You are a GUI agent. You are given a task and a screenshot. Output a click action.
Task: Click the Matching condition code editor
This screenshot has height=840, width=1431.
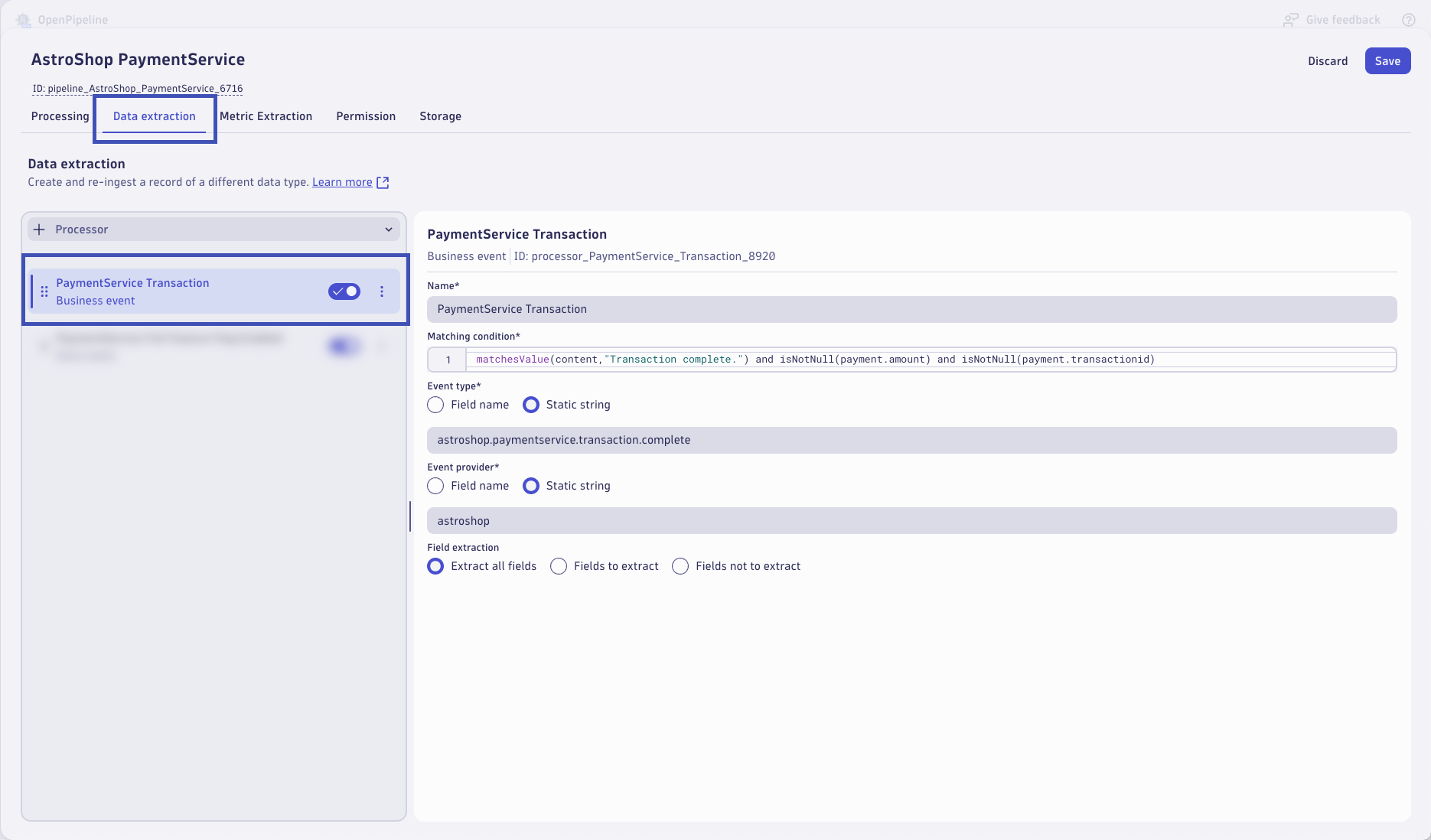pyautogui.click(x=912, y=360)
